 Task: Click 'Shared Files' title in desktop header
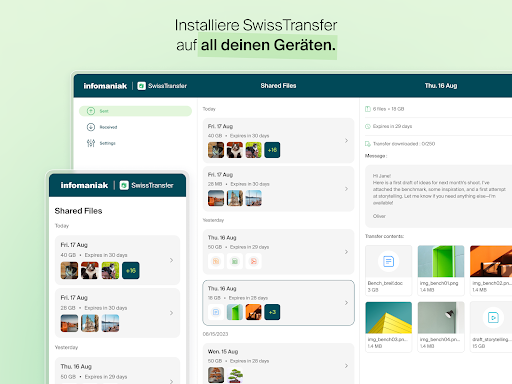pos(278,86)
